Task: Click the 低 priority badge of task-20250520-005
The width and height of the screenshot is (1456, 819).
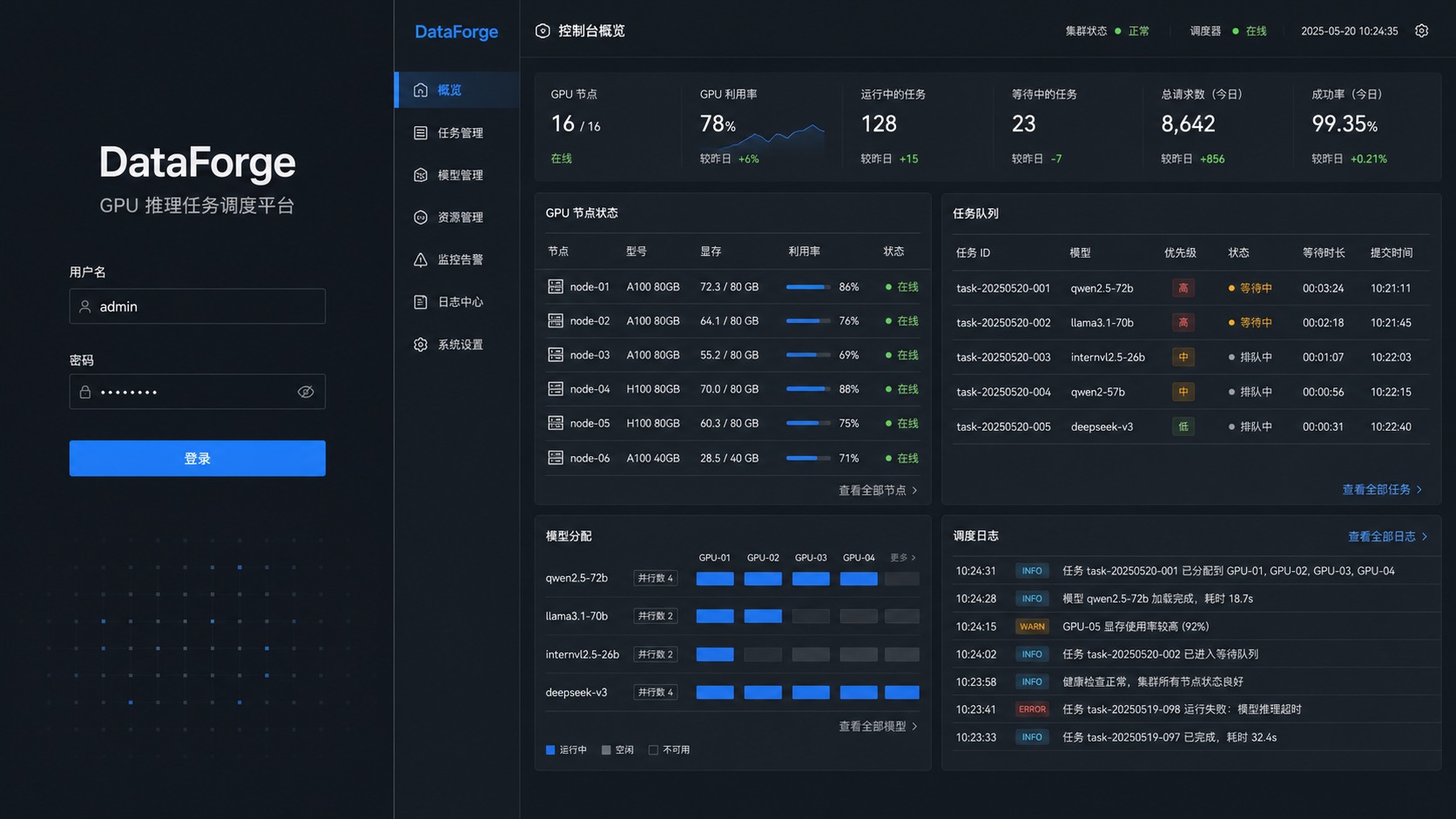Action: 1183,426
